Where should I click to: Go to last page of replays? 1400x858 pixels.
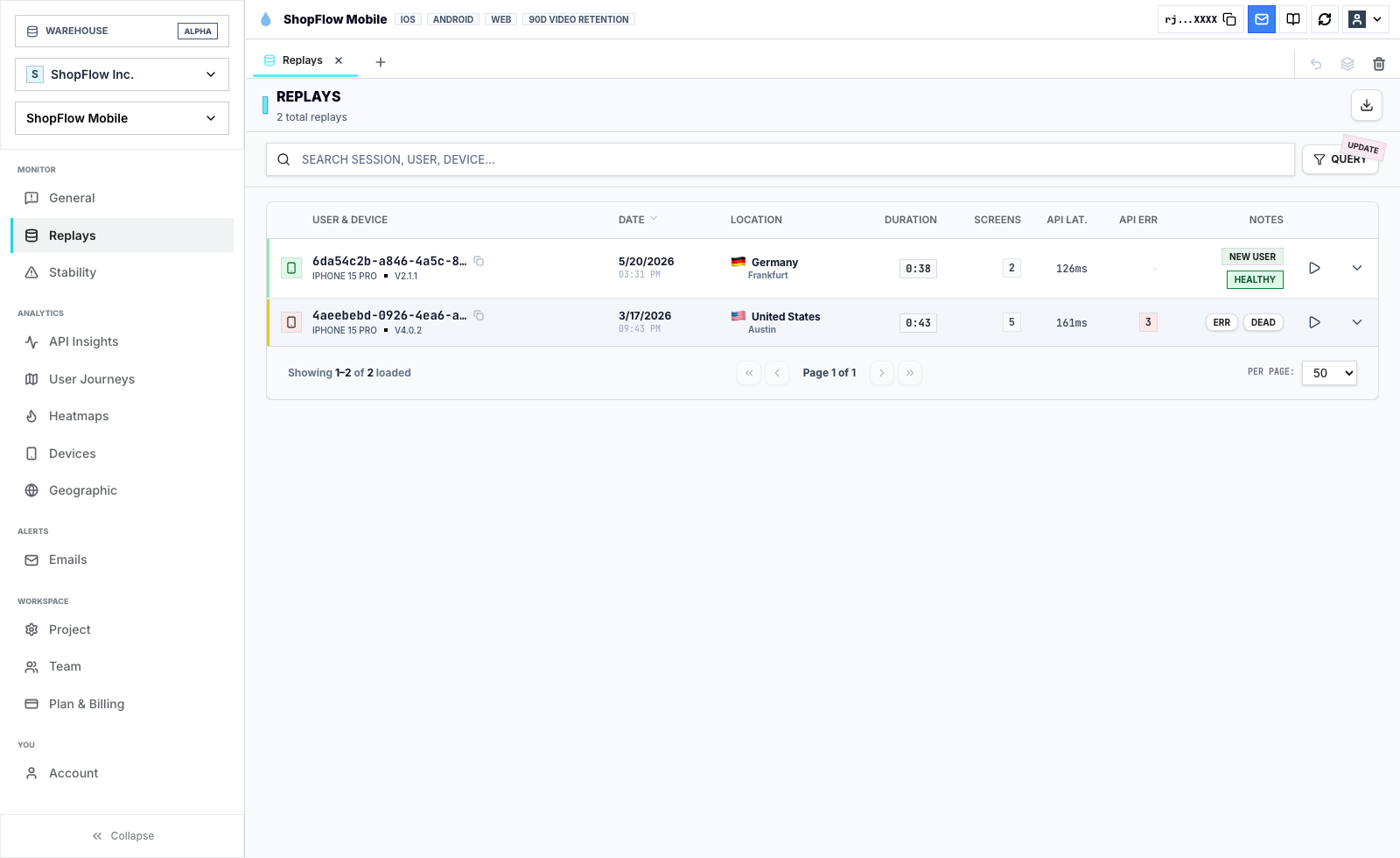[910, 373]
